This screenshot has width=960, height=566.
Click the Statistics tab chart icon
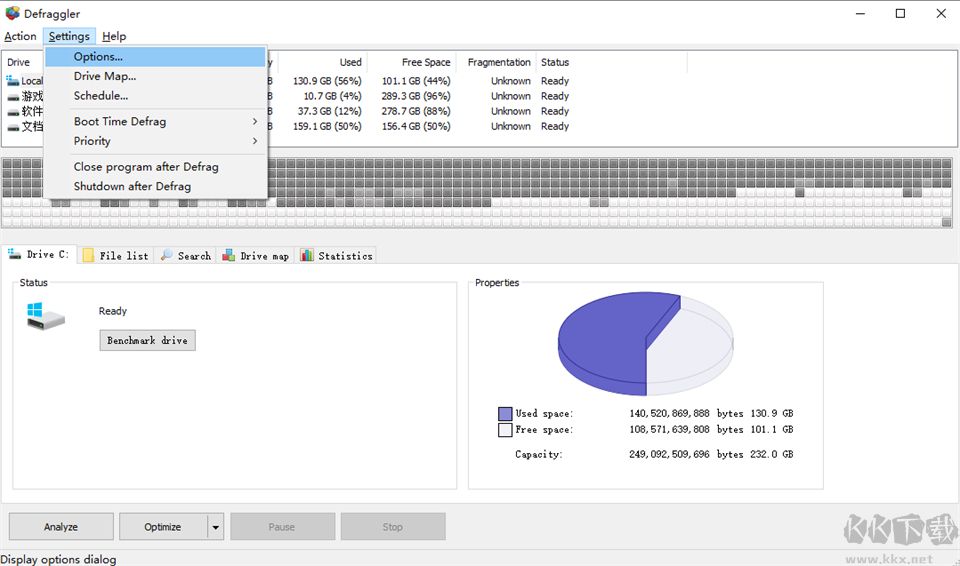307,256
